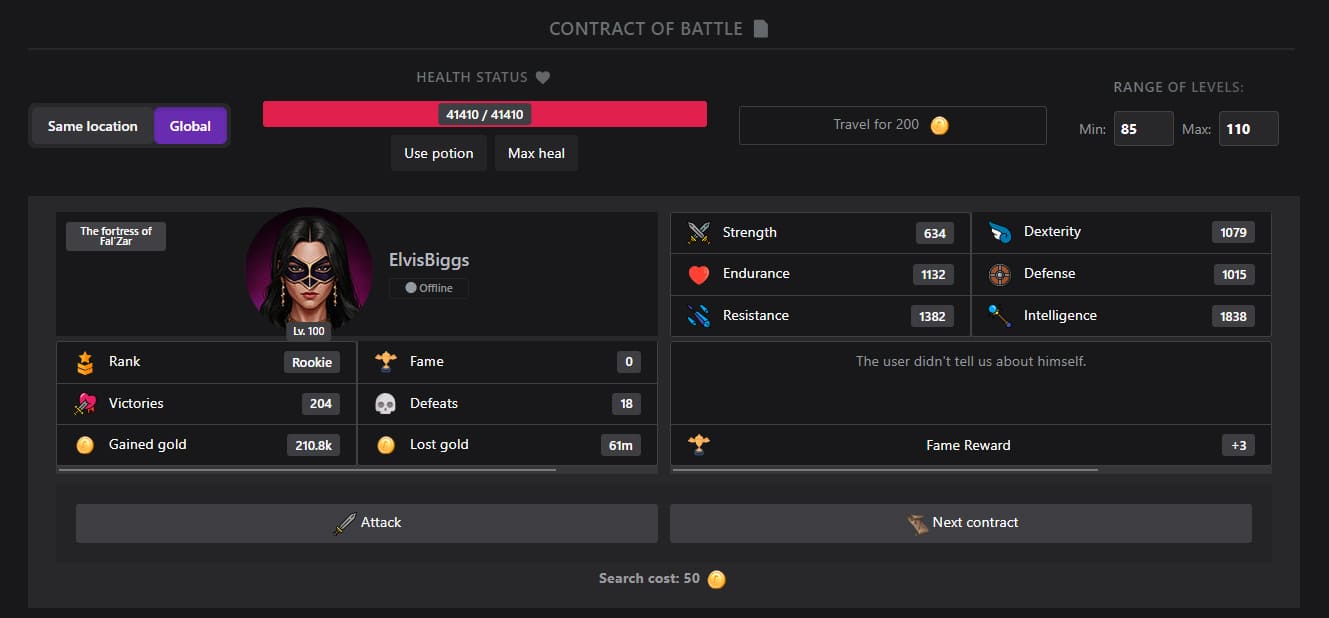Click the Max heal button
Image resolution: width=1329 pixels, height=618 pixels.
pyautogui.click(x=536, y=153)
